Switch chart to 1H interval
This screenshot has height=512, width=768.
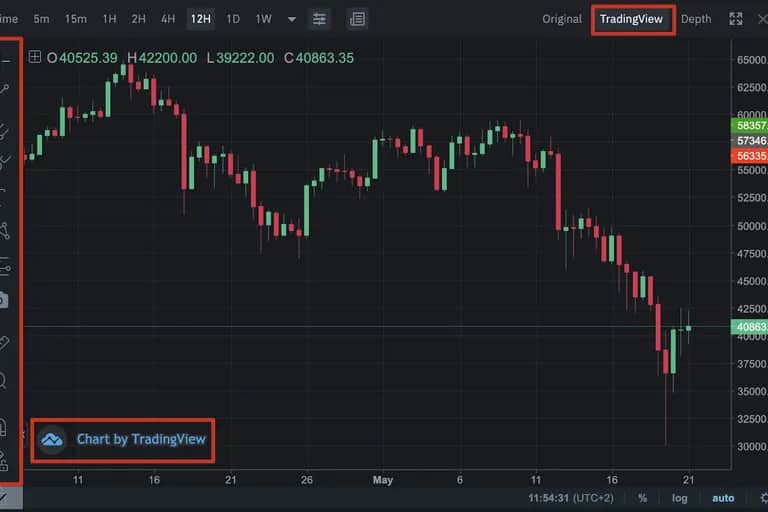coord(109,19)
